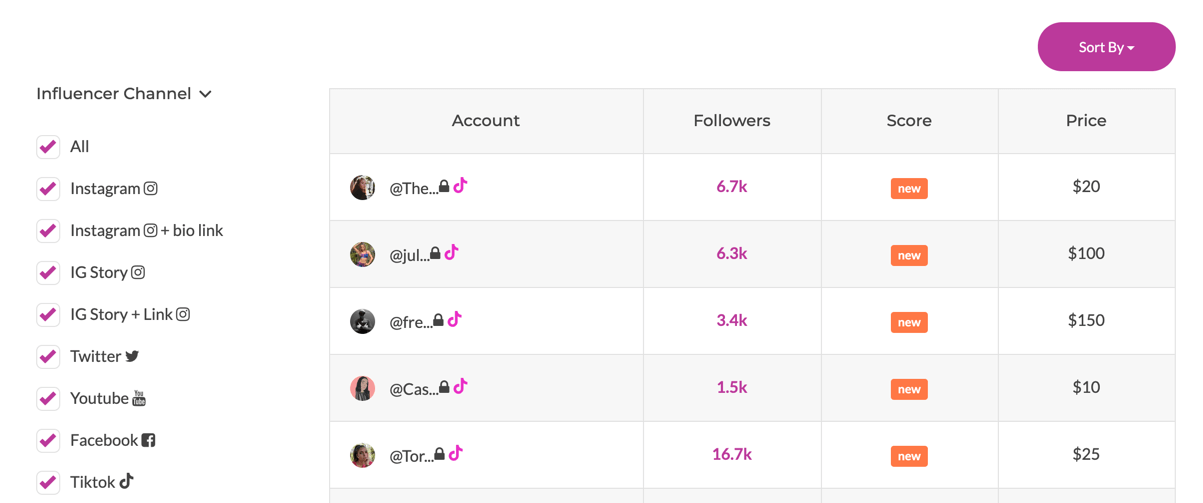Click the 16.7k followers value
Image resolution: width=1203 pixels, height=503 pixels.
pyautogui.click(x=732, y=454)
